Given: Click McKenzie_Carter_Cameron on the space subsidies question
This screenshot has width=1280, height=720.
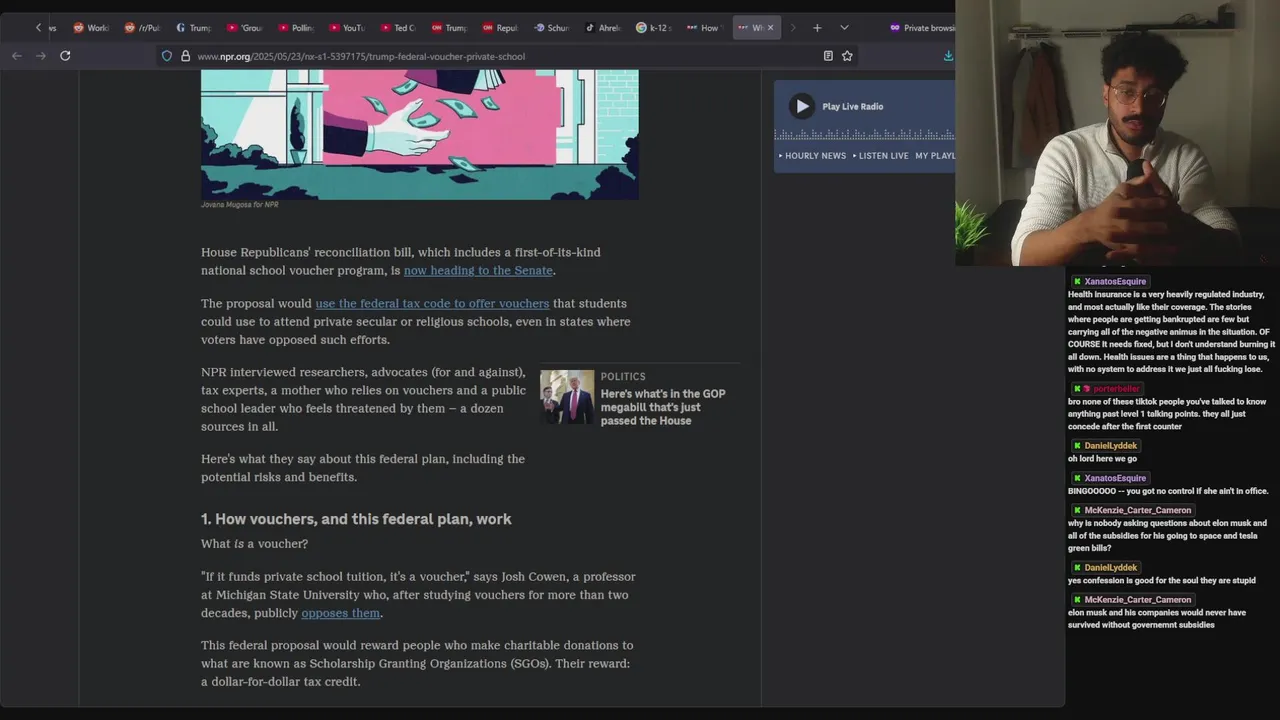Looking at the screenshot, I should point(1138,510).
